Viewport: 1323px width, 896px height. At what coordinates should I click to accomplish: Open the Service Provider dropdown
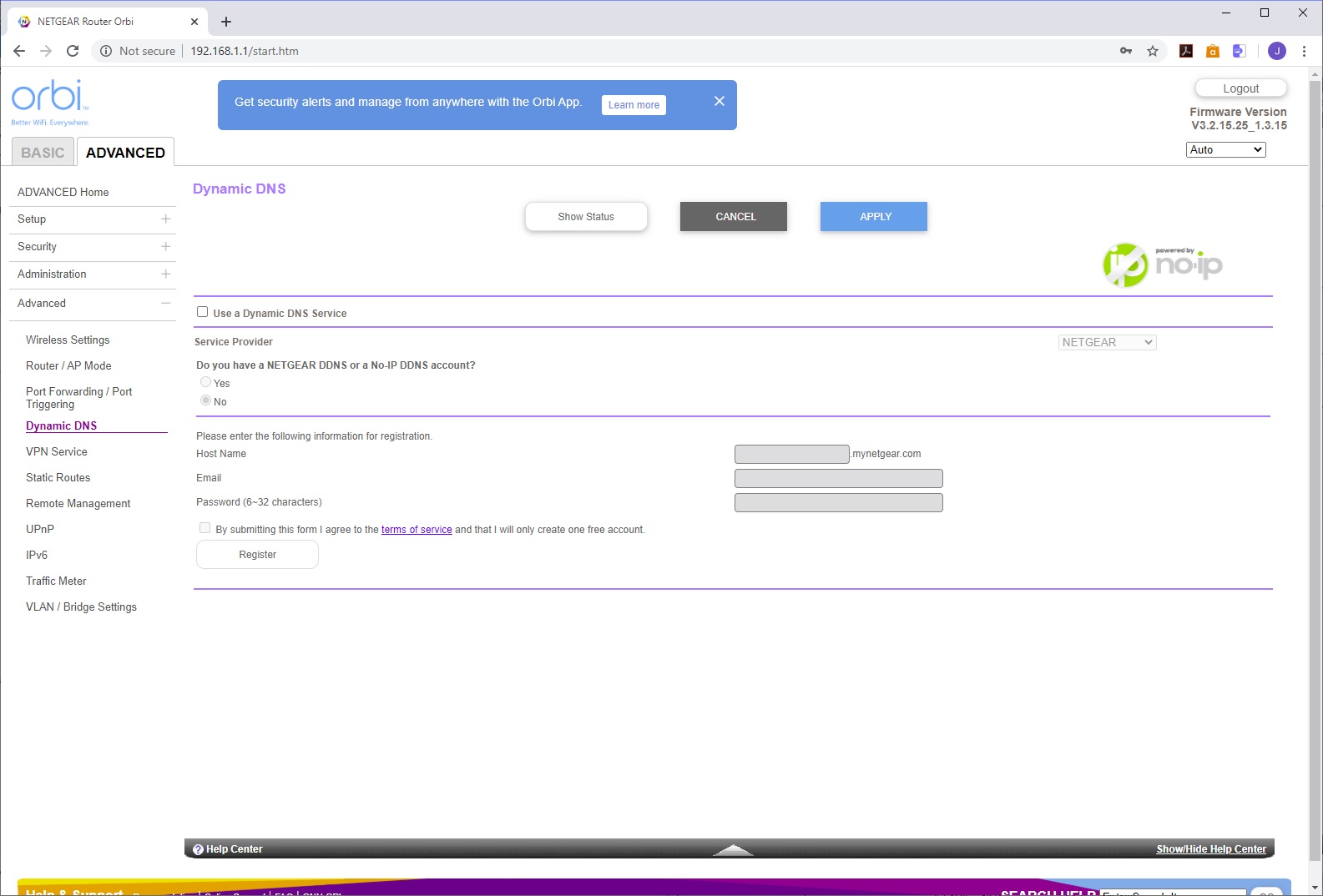(x=1107, y=342)
